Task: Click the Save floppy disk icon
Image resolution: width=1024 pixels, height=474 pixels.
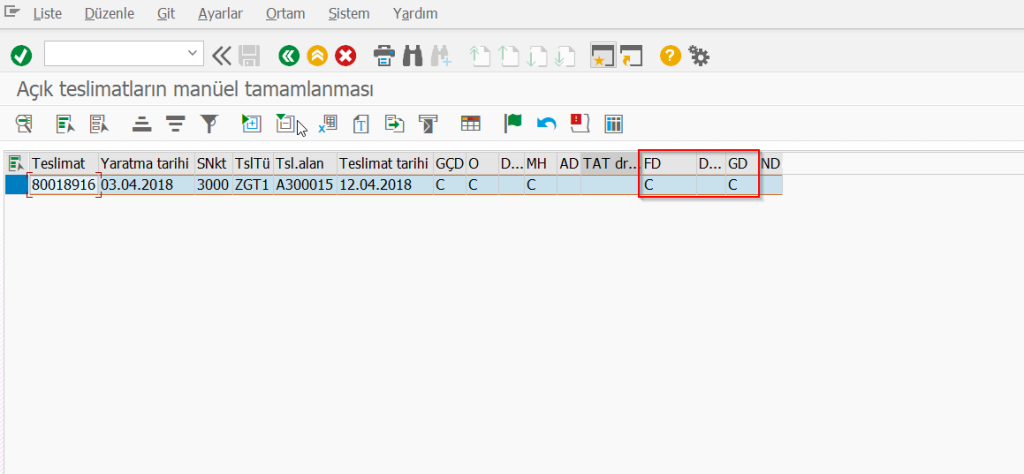Action: coord(249,56)
